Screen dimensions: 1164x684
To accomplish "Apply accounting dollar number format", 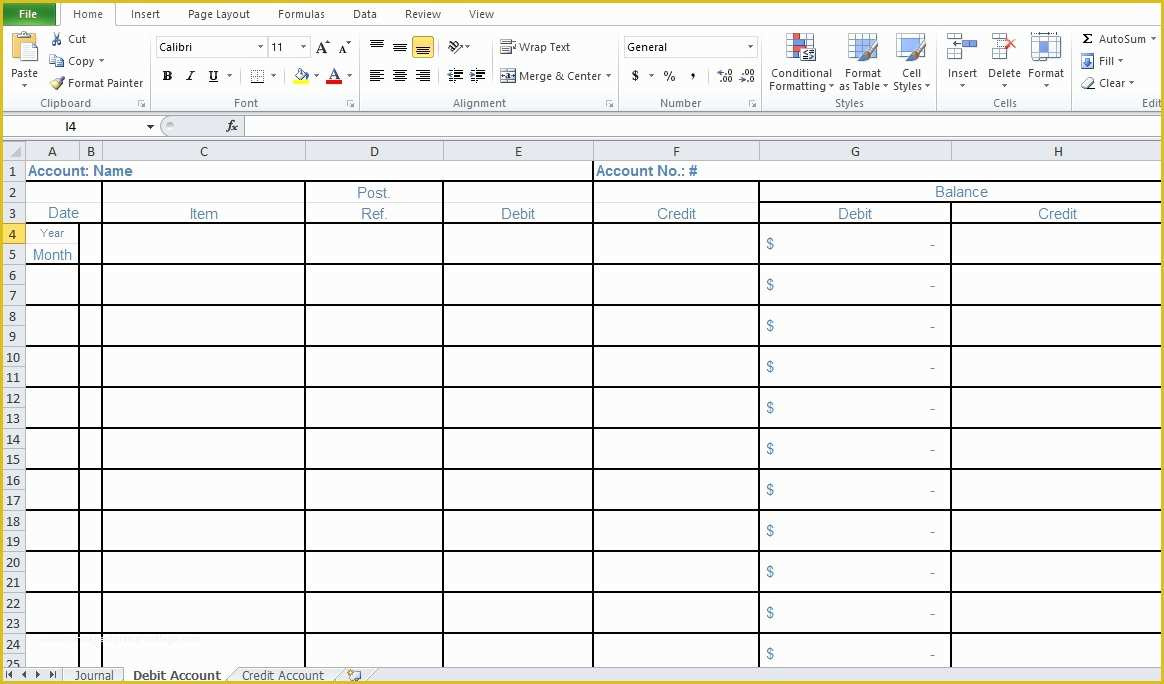I will [x=635, y=76].
